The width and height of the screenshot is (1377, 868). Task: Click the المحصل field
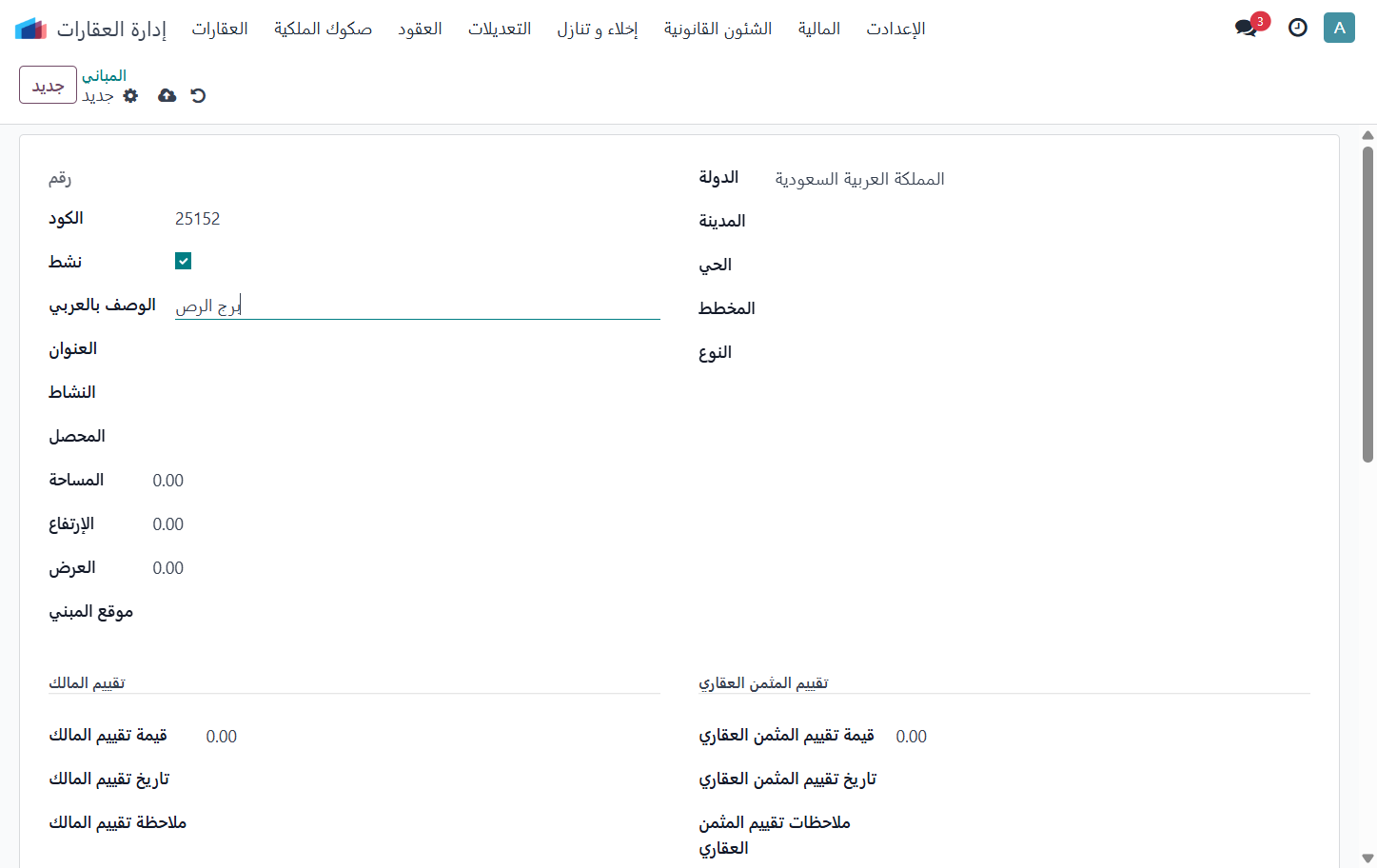point(418,436)
